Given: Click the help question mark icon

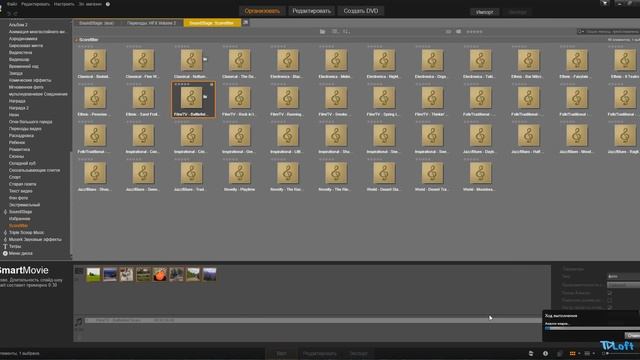Looking at the screenshot, I should 108,4.
